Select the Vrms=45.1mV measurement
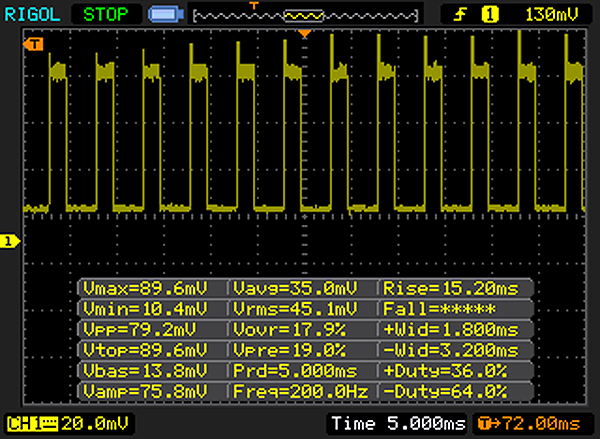This screenshot has width=600, height=439. click(295, 309)
